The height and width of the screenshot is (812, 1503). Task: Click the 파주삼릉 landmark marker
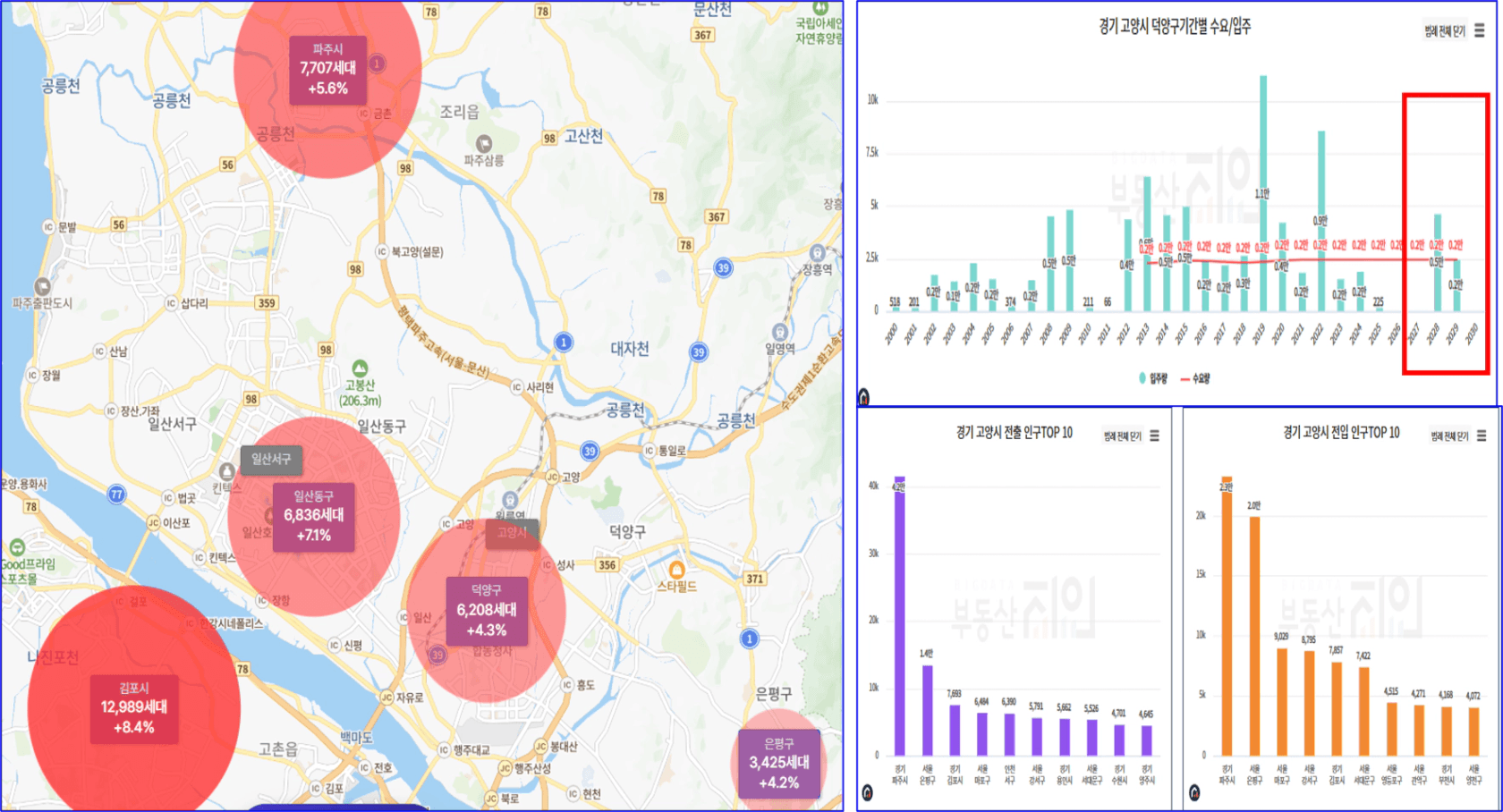coord(484,143)
